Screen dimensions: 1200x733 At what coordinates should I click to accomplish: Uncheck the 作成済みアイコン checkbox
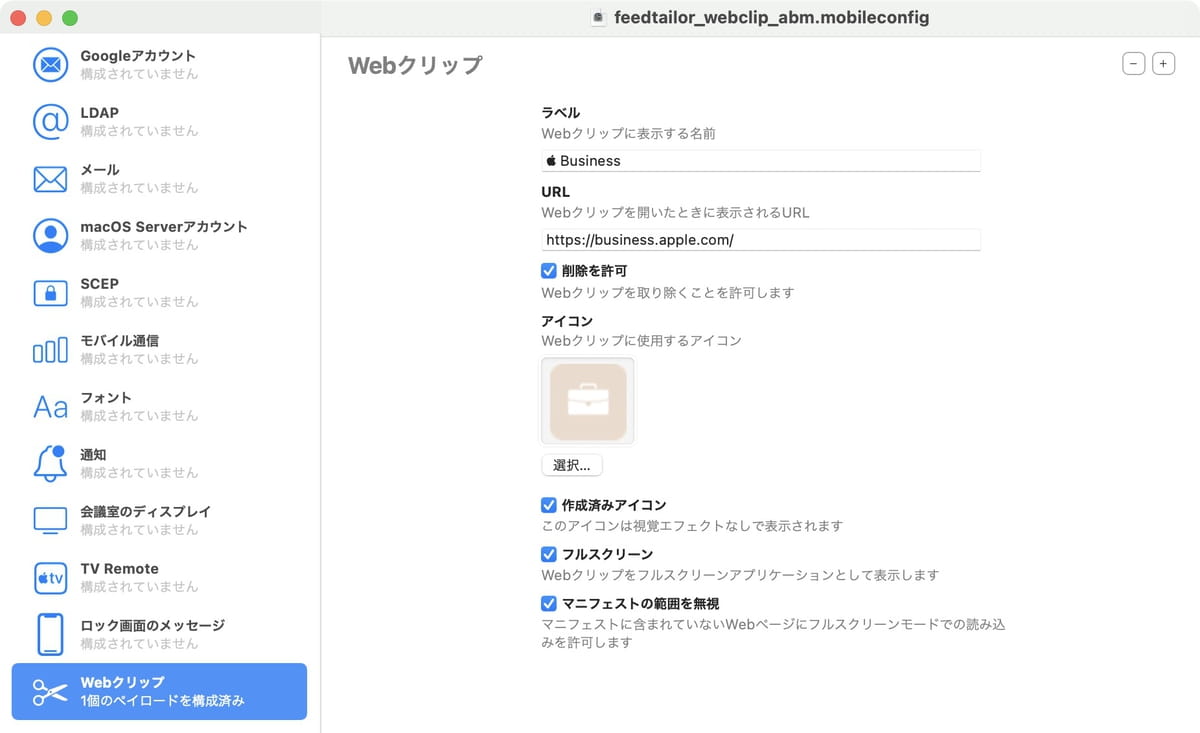(549, 506)
